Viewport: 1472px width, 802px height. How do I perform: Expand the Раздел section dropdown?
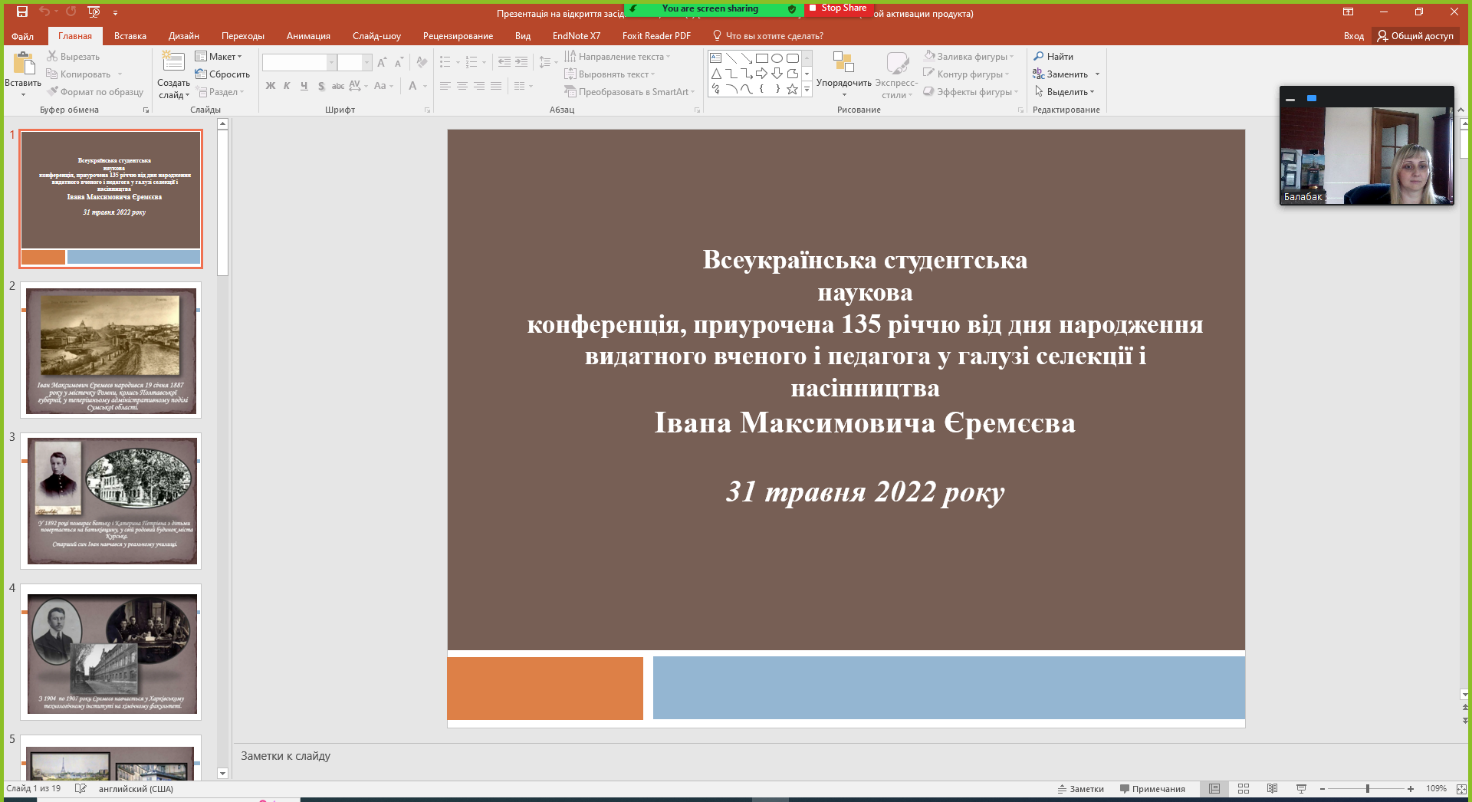click(220, 92)
